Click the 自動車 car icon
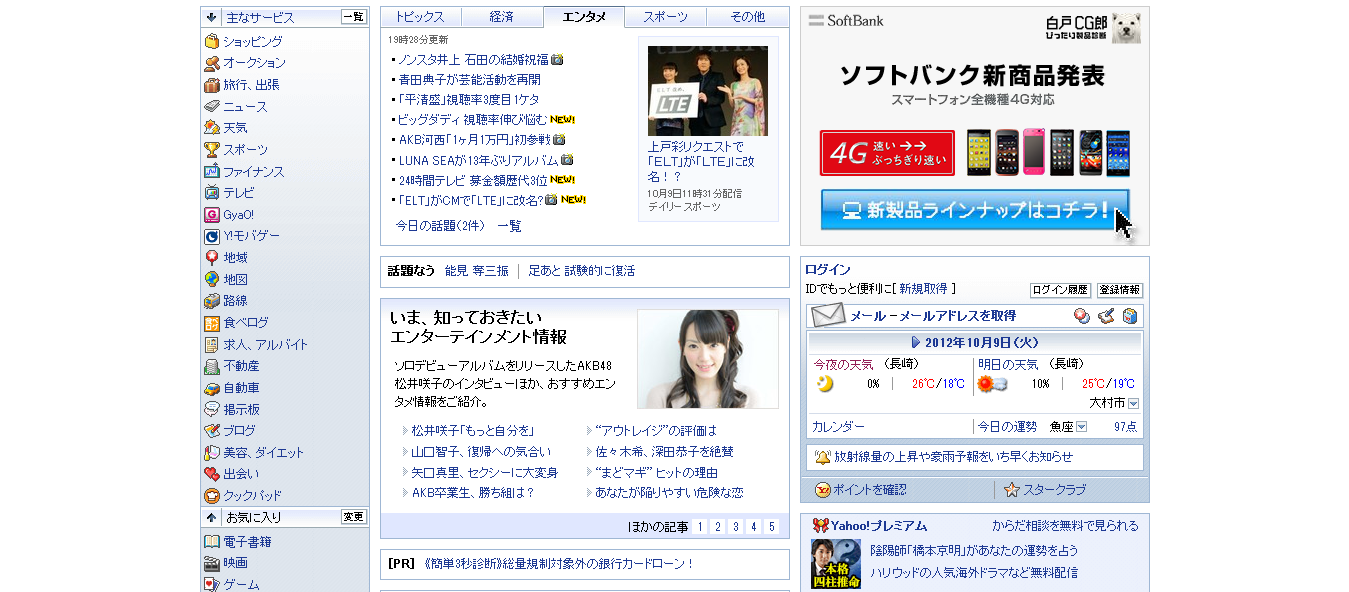 (211, 388)
